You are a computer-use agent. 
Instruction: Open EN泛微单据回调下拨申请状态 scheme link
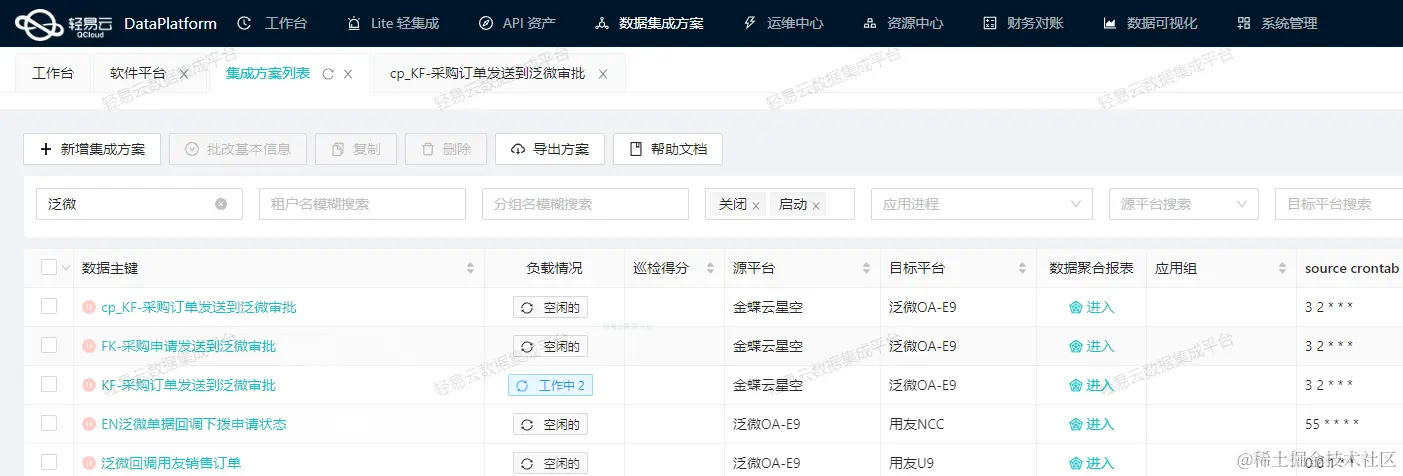(194, 424)
